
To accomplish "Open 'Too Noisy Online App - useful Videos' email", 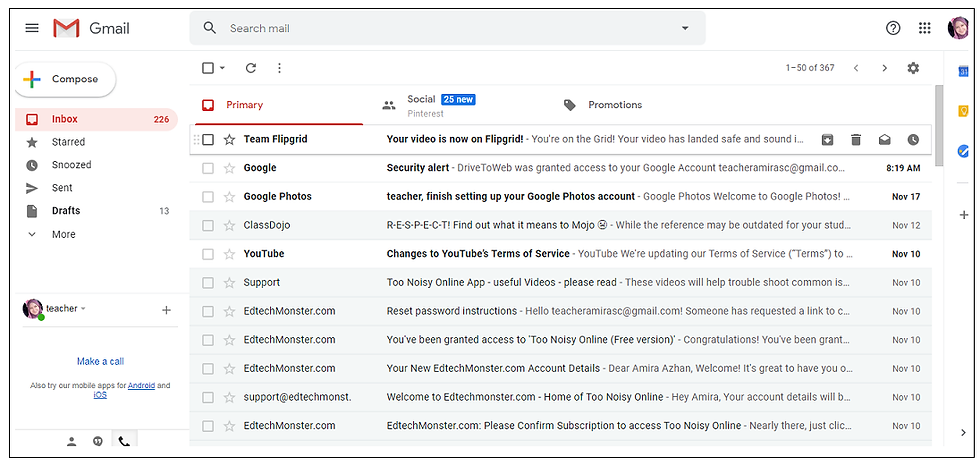I will [561, 282].
